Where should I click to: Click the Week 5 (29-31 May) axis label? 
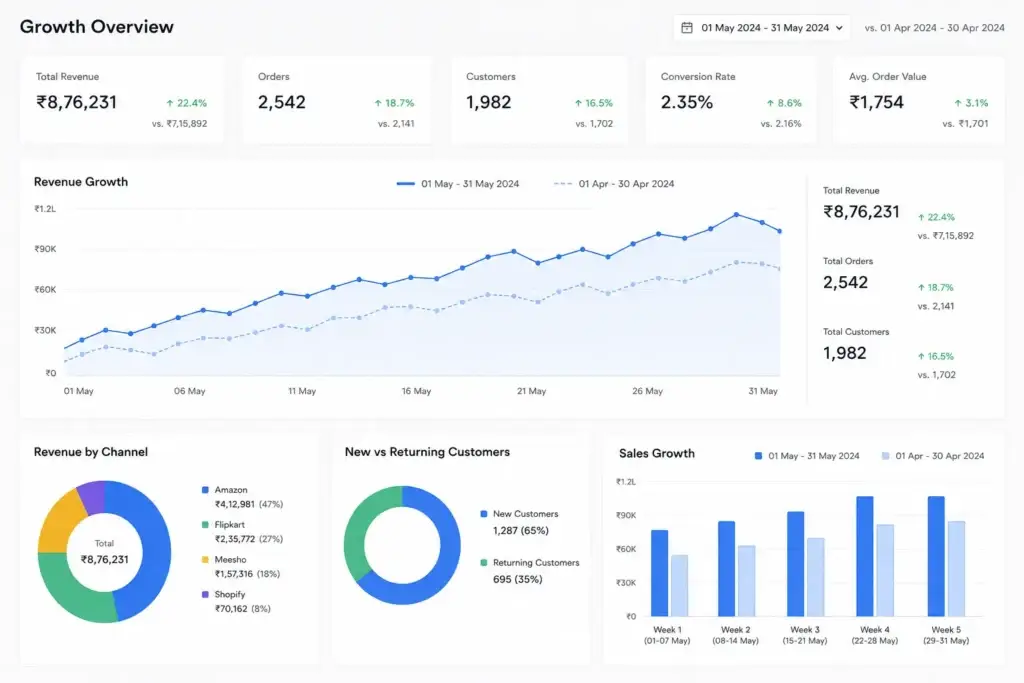point(946,635)
